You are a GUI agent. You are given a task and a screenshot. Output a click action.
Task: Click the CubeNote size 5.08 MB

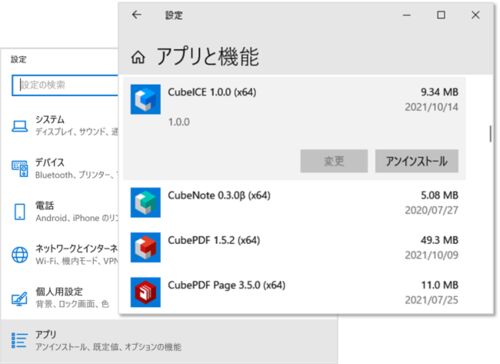(439, 195)
